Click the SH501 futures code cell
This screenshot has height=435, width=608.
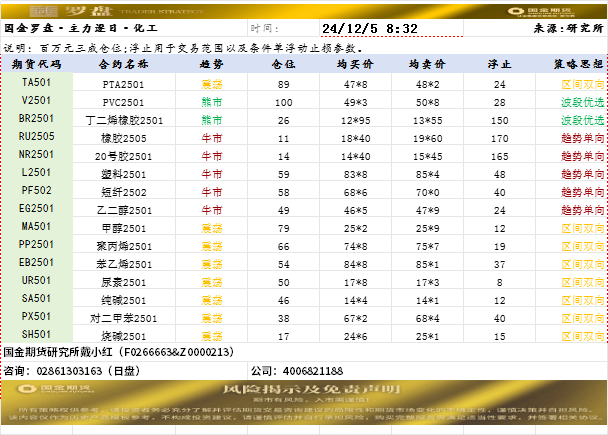click(36, 334)
